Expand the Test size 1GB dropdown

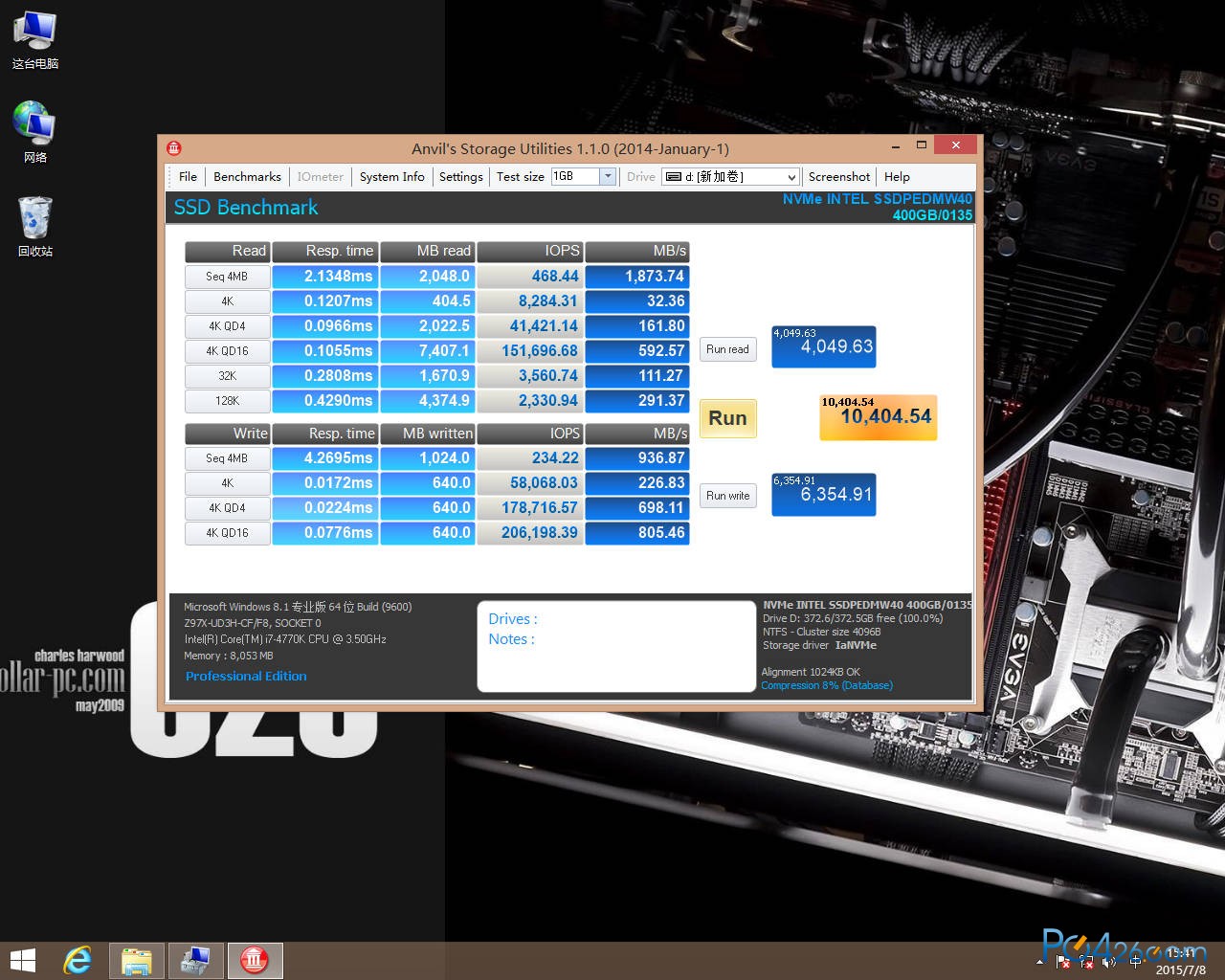click(607, 176)
